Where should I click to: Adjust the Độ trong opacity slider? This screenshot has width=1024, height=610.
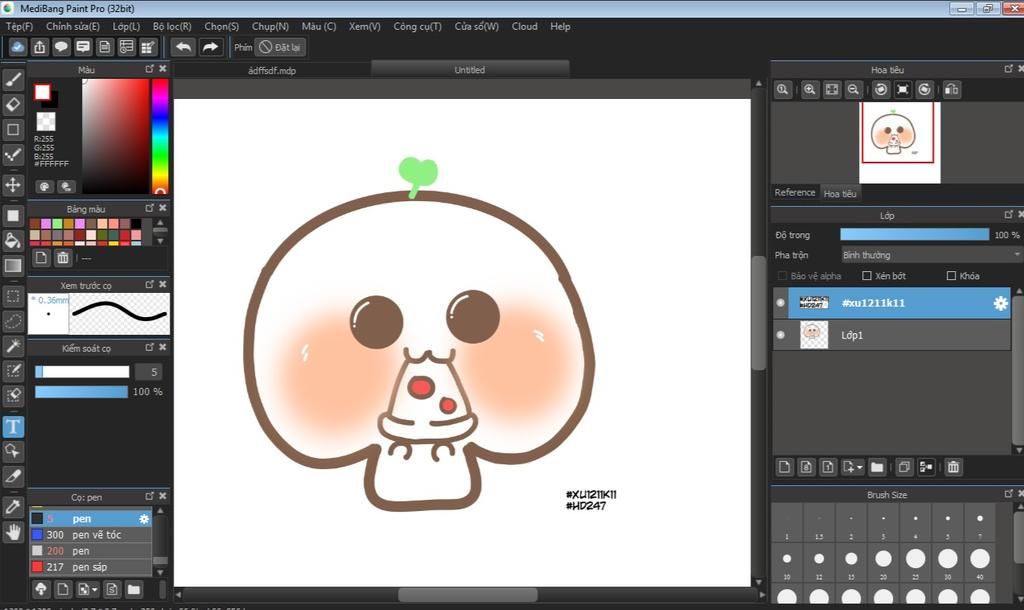click(914, 234)
